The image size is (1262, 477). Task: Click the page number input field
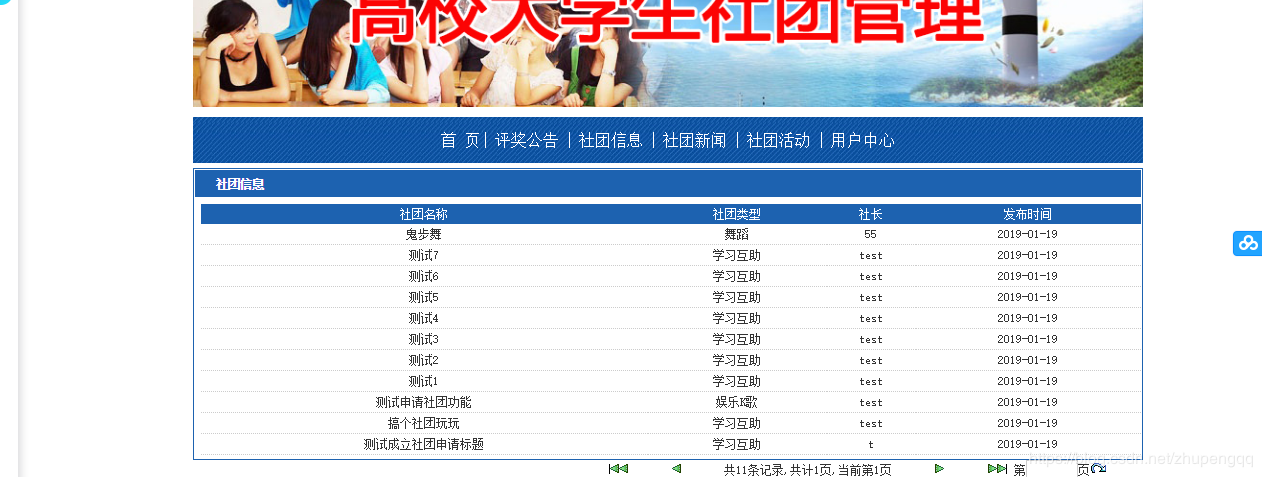click(1051, 470)
